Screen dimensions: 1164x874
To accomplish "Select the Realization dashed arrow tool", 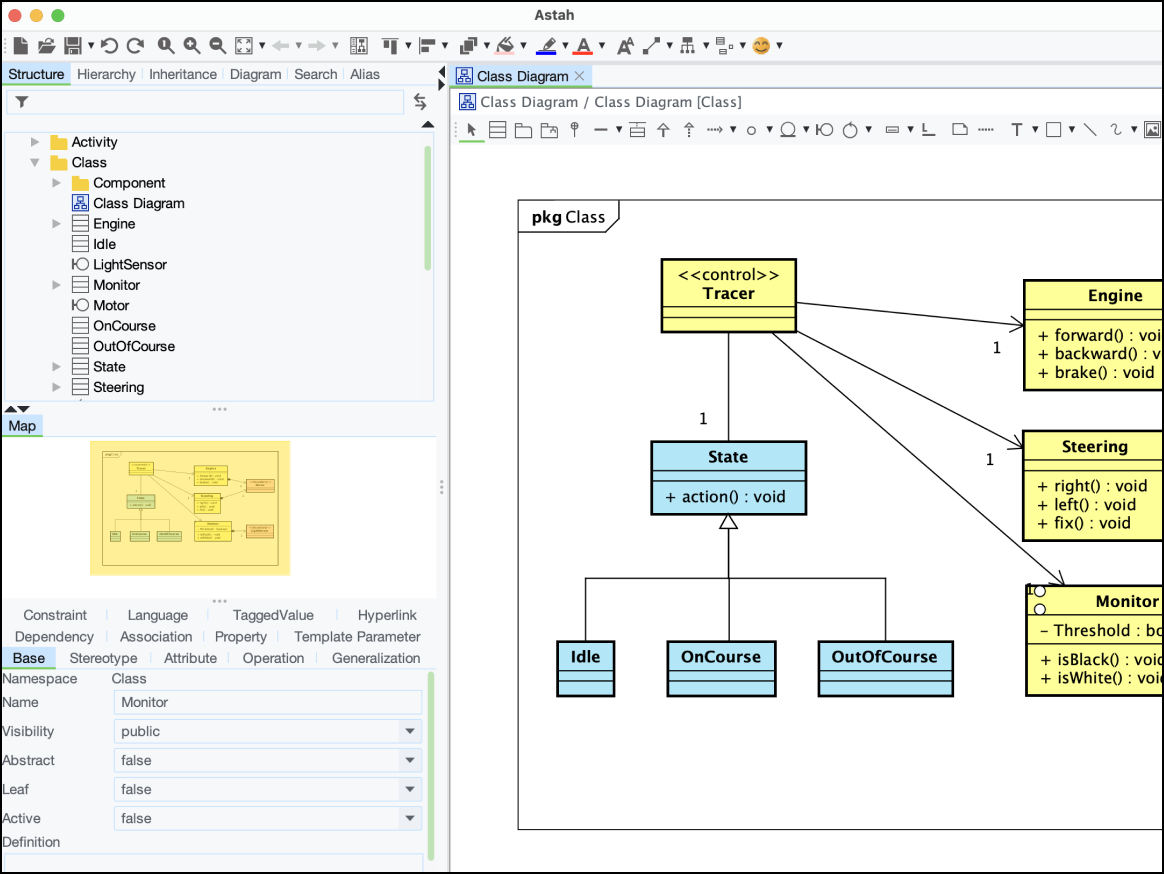I will [x=689, y=130].
